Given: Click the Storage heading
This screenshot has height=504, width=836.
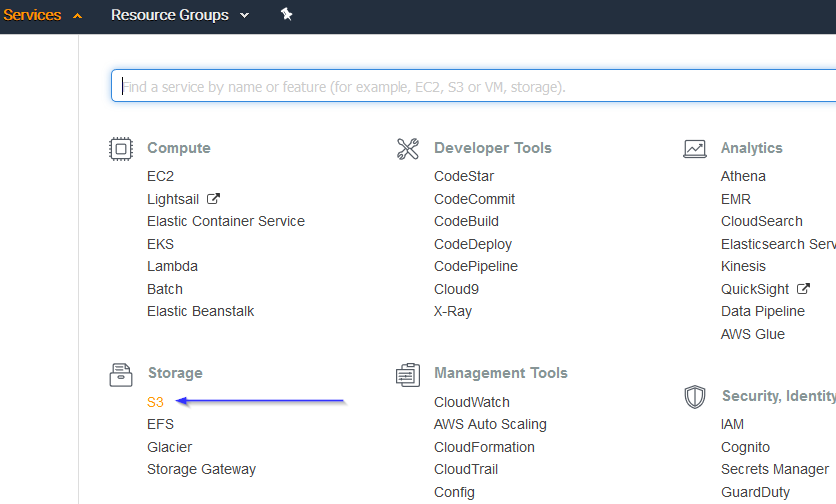Looking at the screenshot, I should 175,373.
